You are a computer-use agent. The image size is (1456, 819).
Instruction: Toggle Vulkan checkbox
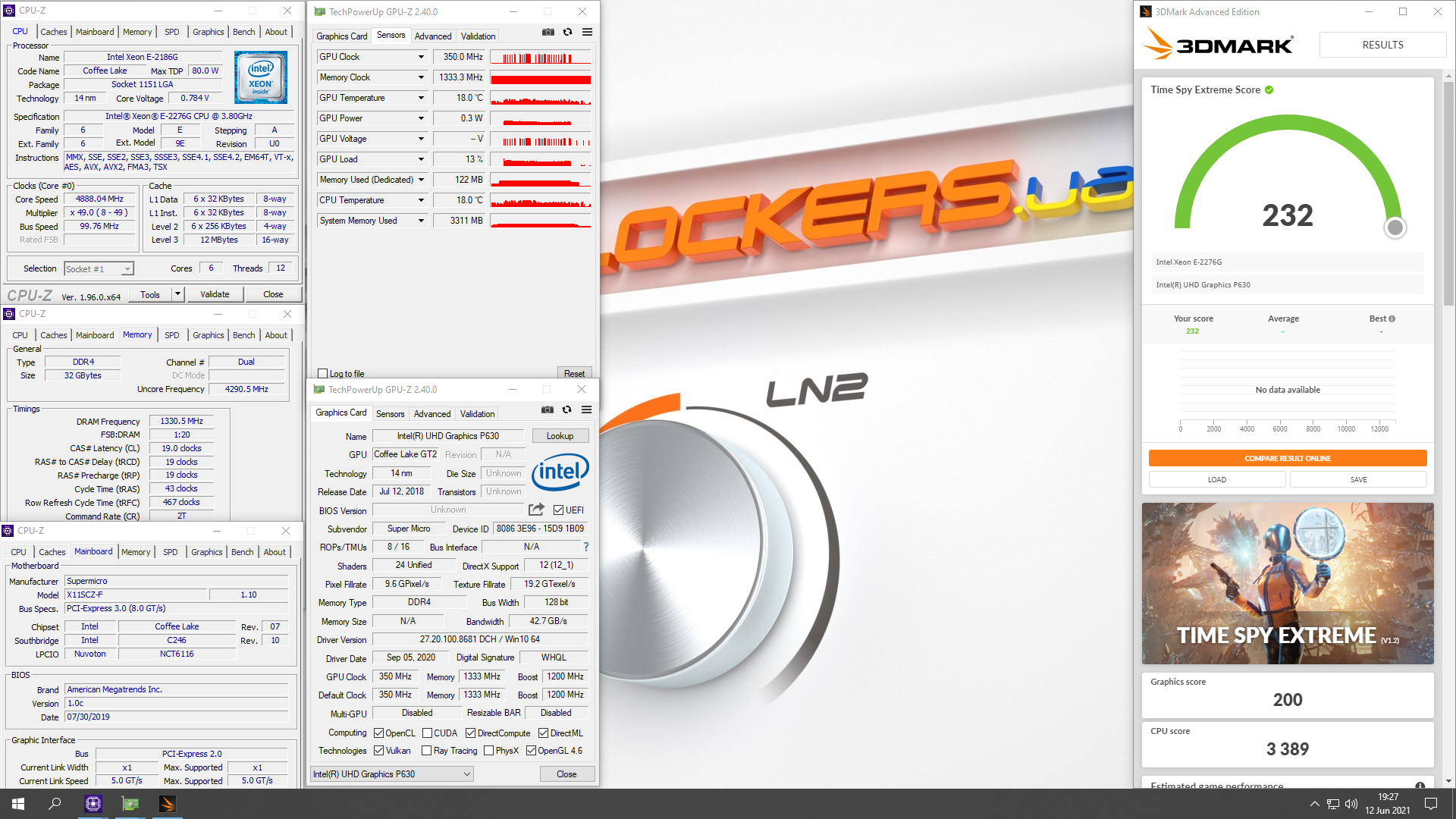point(379,751)
